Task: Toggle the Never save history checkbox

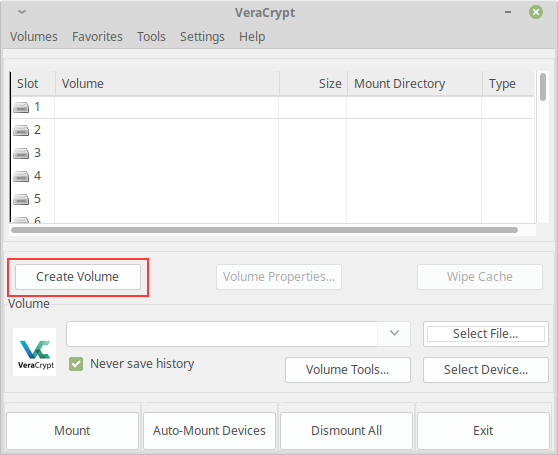Action: 76,364
